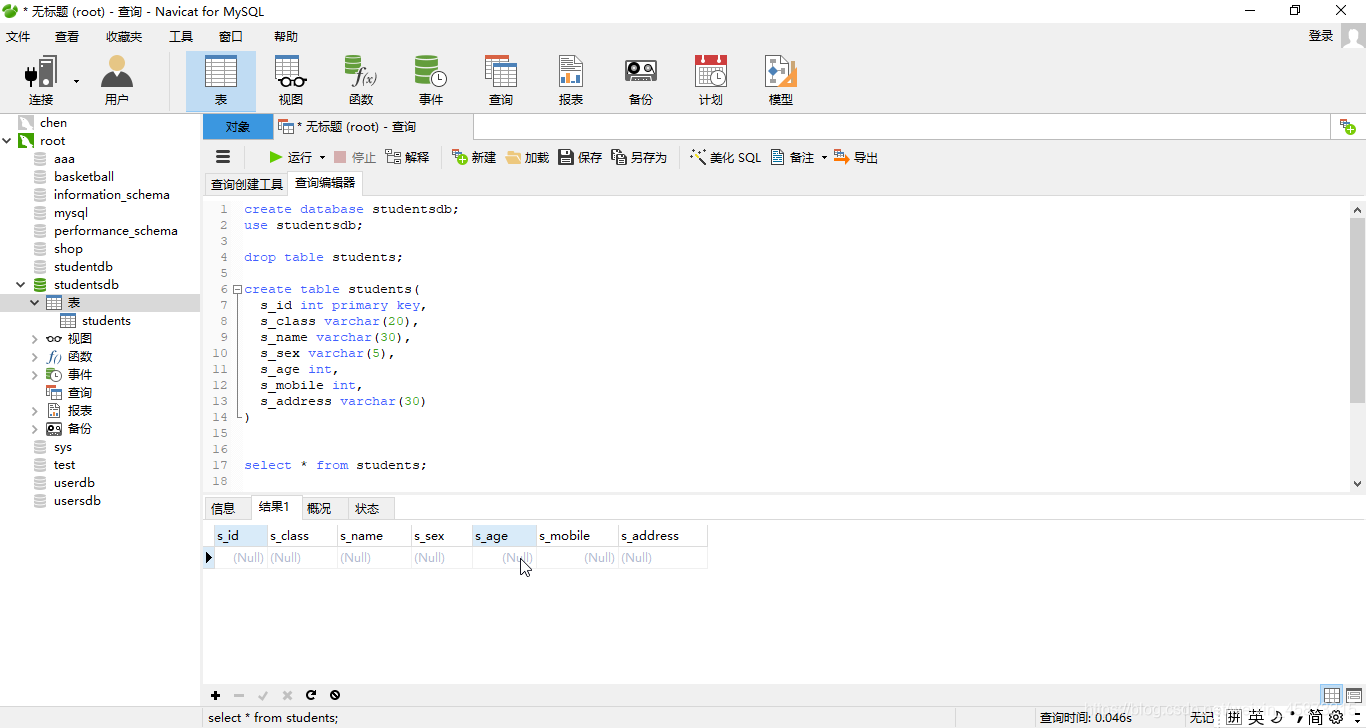Open the 收藏夹 menu

click(x=124, y=37)
